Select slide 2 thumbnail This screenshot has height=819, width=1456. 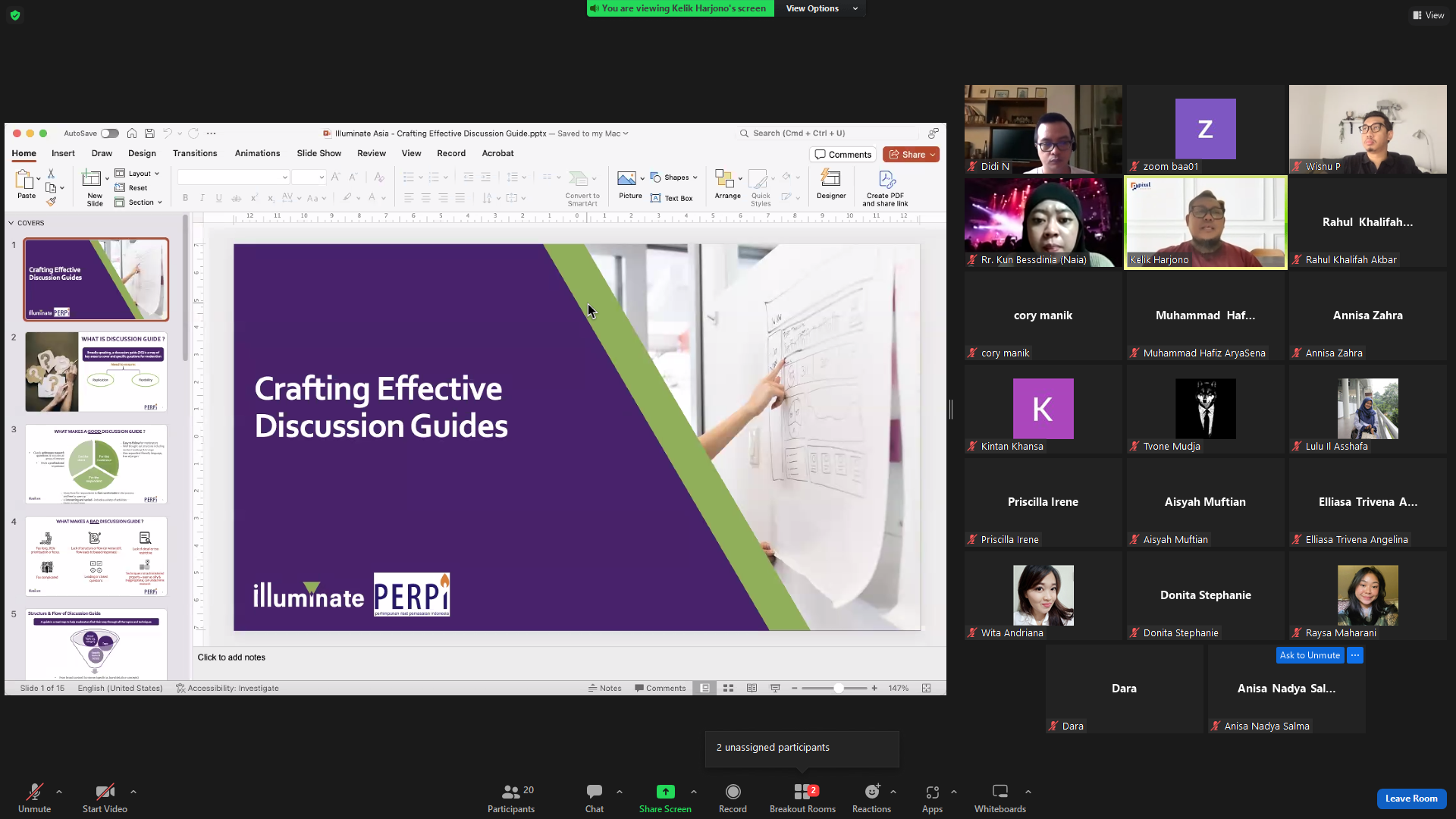(x=96, y=372)
